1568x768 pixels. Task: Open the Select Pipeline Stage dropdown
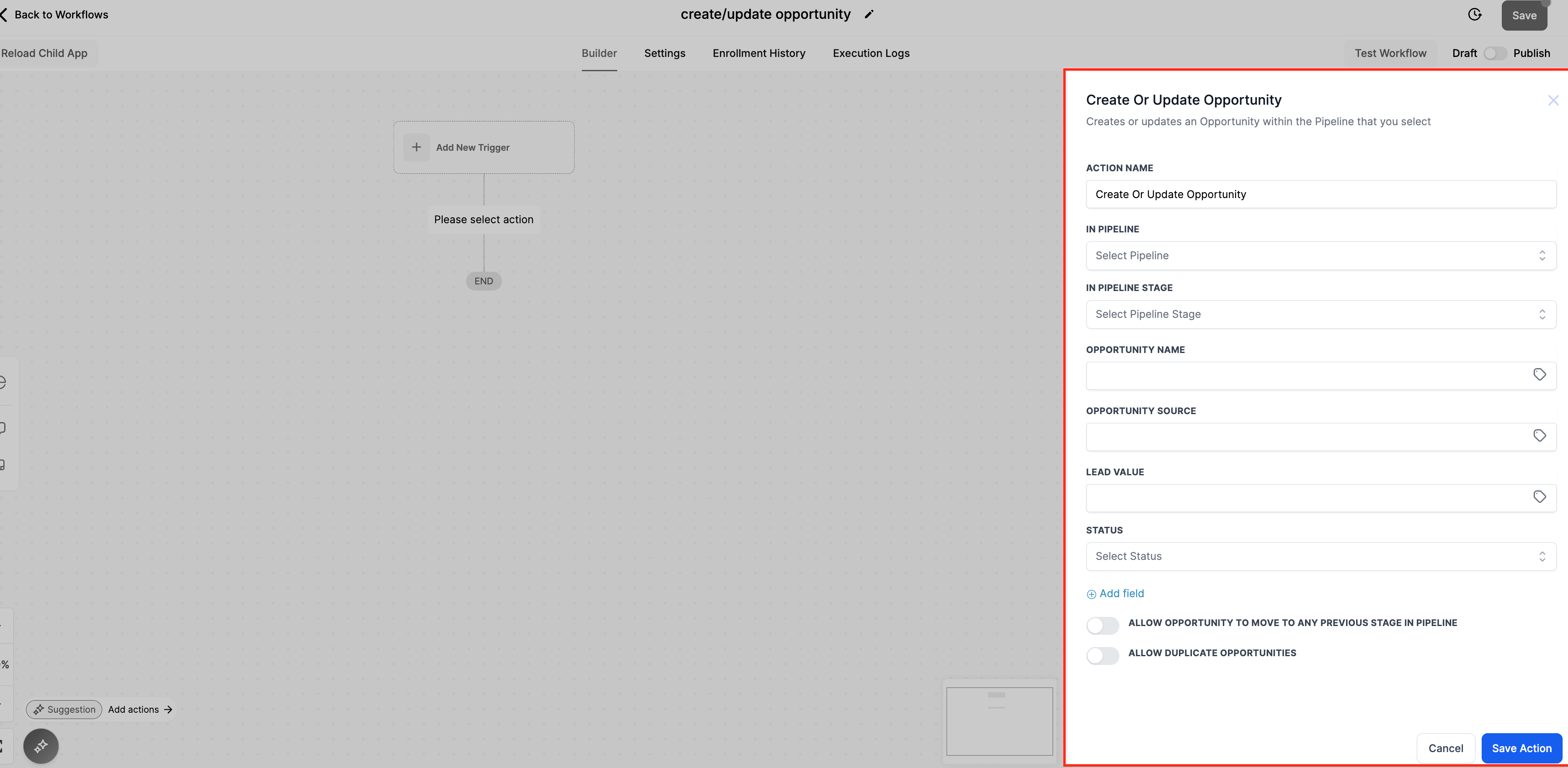click(1320, 314)
